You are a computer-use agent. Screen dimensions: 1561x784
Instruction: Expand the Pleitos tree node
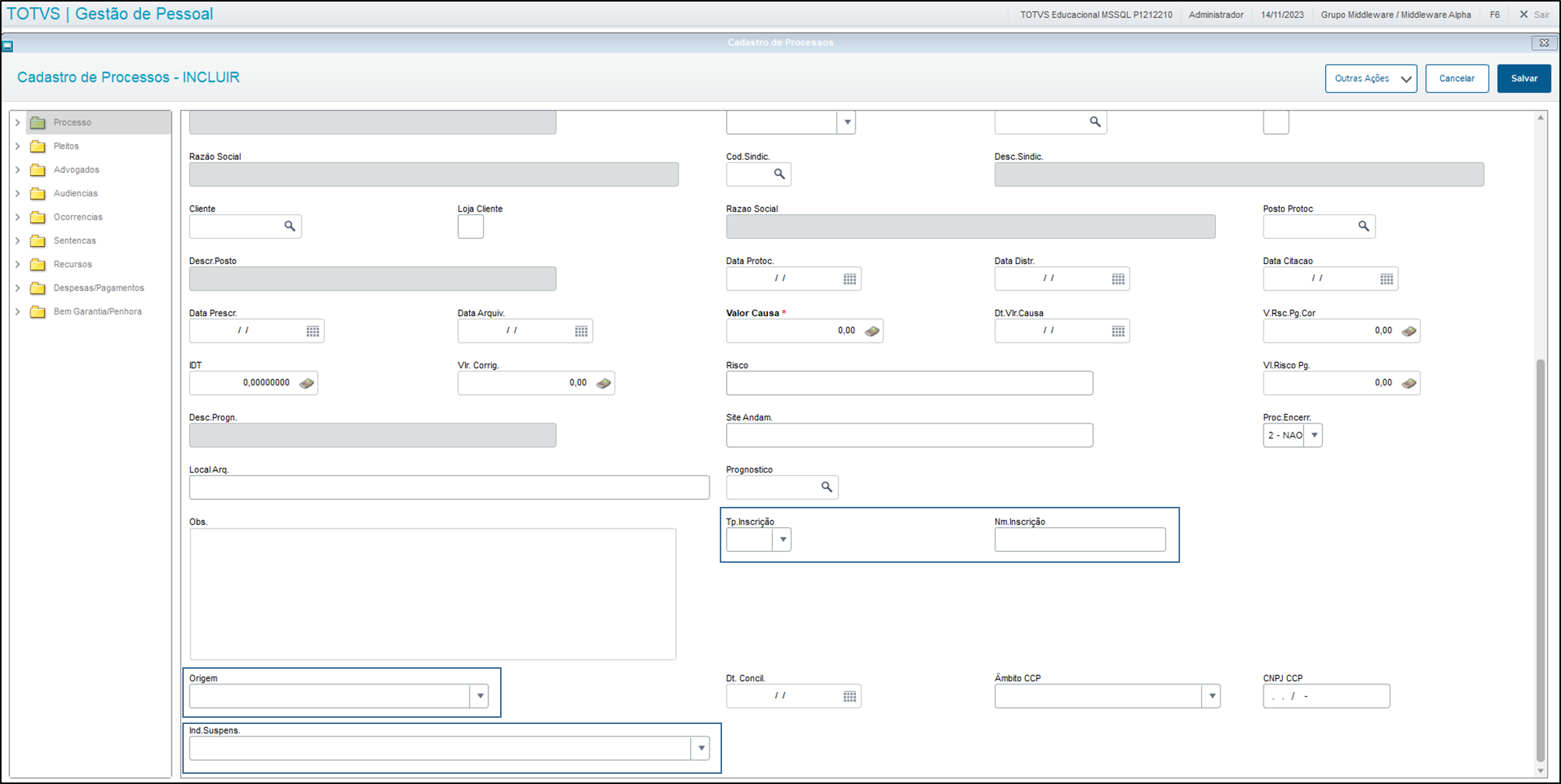pyautogui.click(x=18, y=146)
